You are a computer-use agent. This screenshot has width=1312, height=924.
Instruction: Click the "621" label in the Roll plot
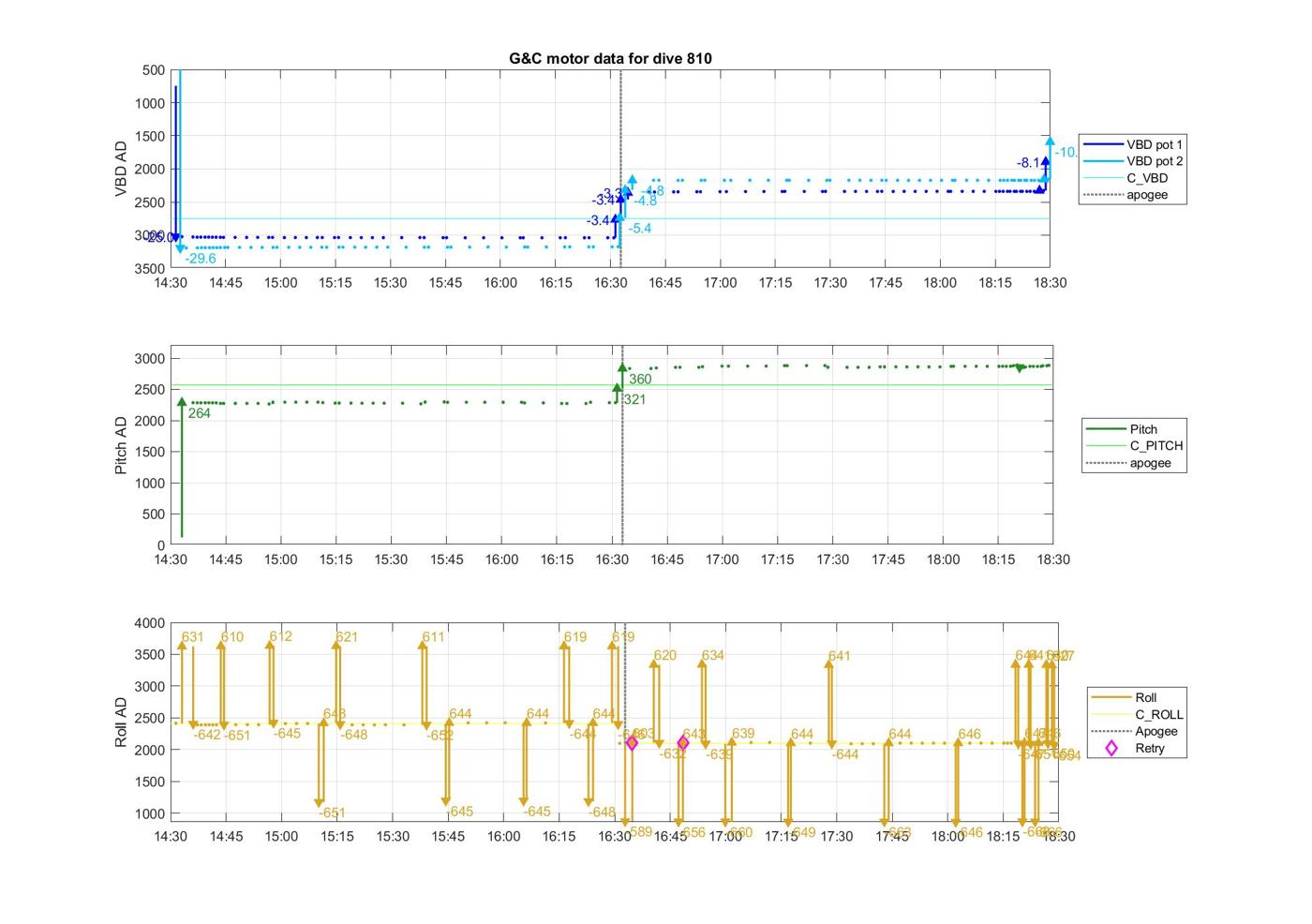point(347,637)
